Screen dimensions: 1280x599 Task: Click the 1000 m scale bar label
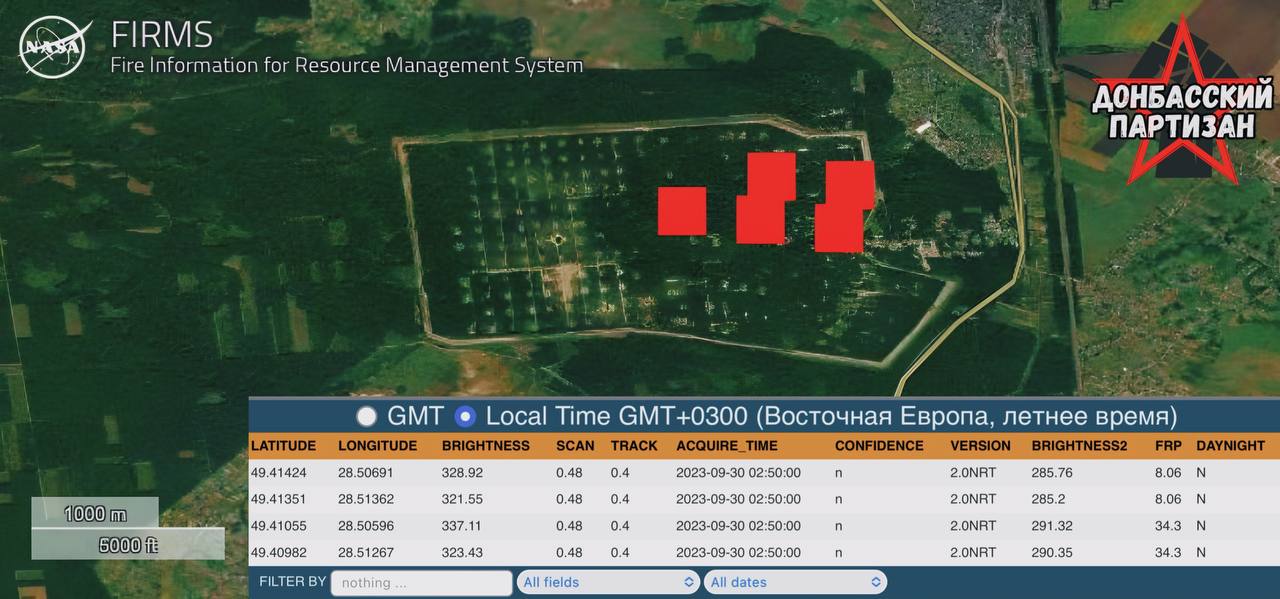coord(95,514)
